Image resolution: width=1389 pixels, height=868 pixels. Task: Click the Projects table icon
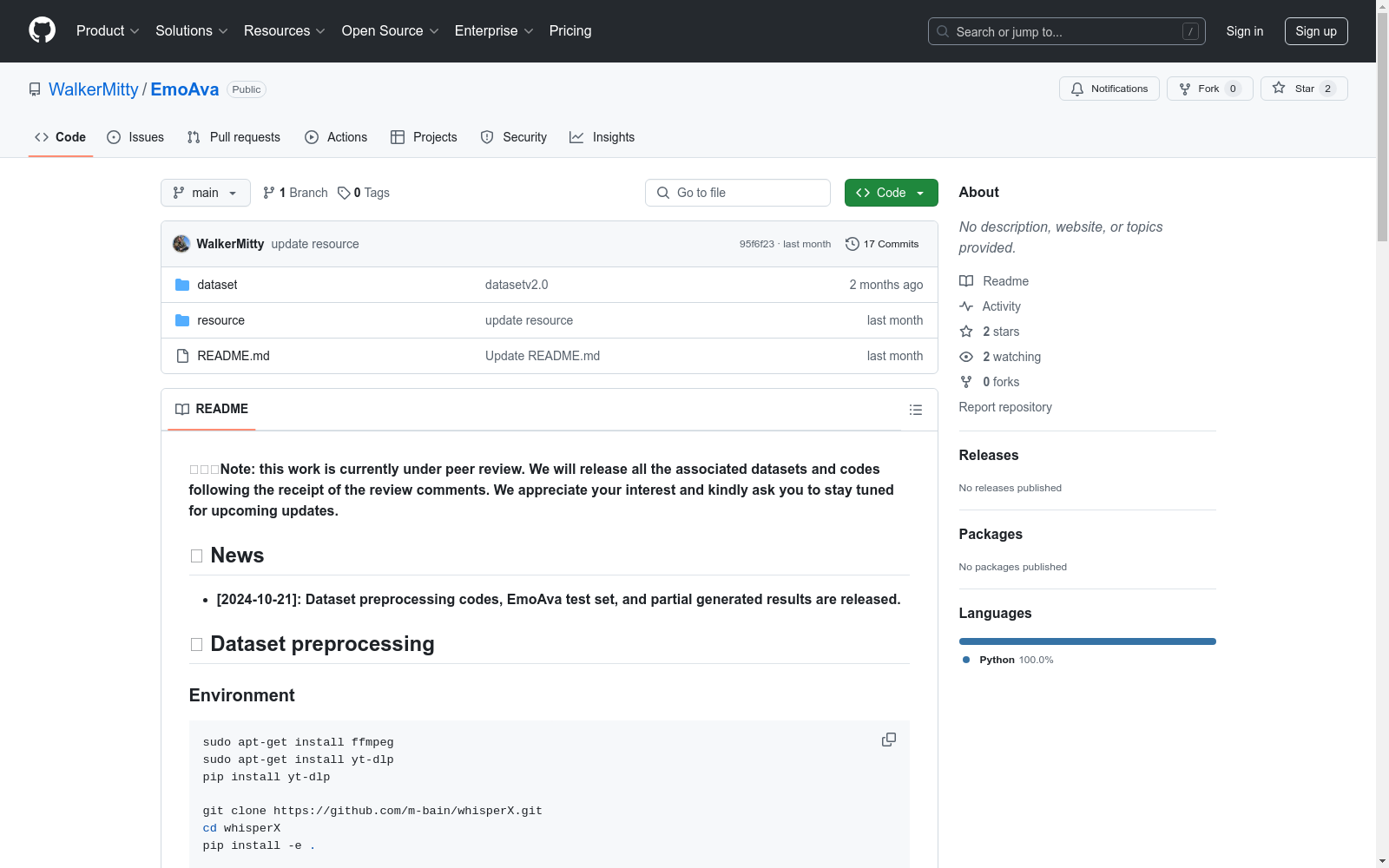tap(398, 137)
